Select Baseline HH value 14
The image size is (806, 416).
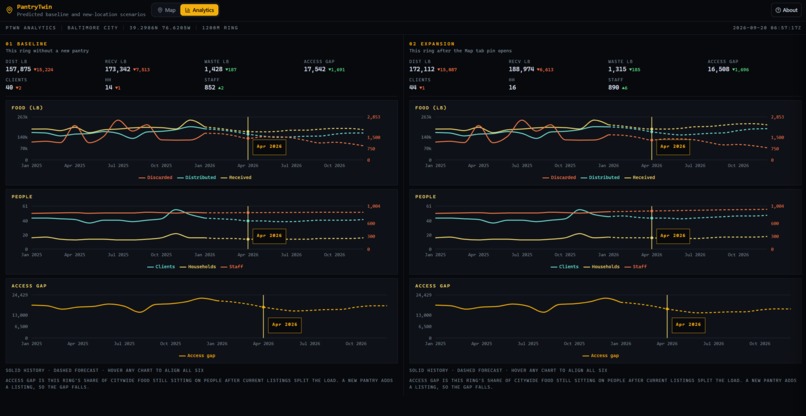pyautogui.click(x=108, y=87)
